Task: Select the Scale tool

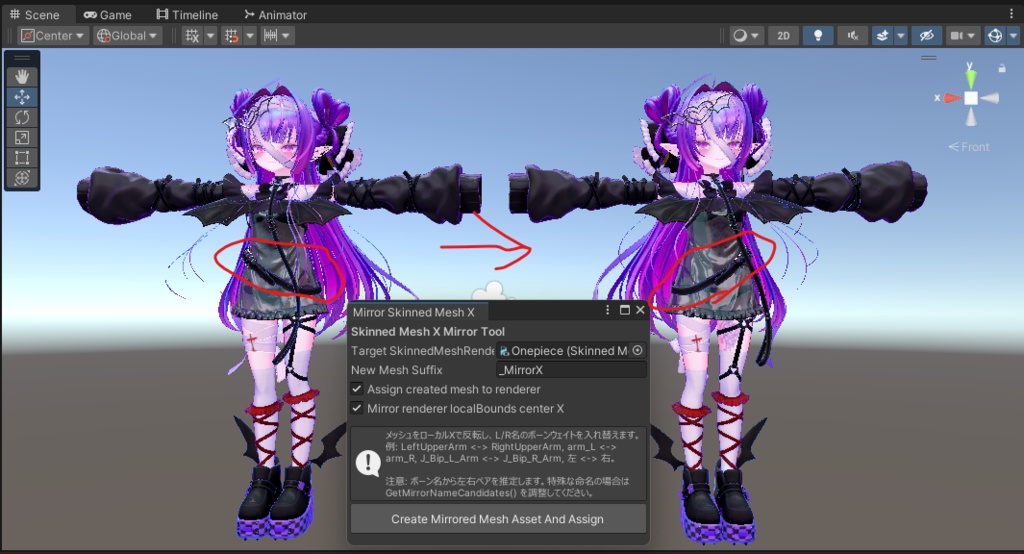Action: pos(22,138)
